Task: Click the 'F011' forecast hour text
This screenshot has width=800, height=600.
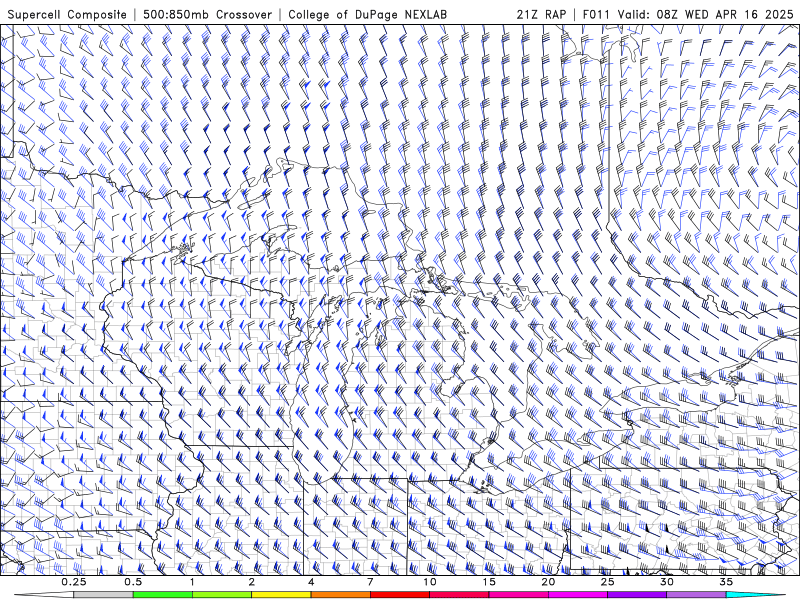Action: tap(596, 15)
